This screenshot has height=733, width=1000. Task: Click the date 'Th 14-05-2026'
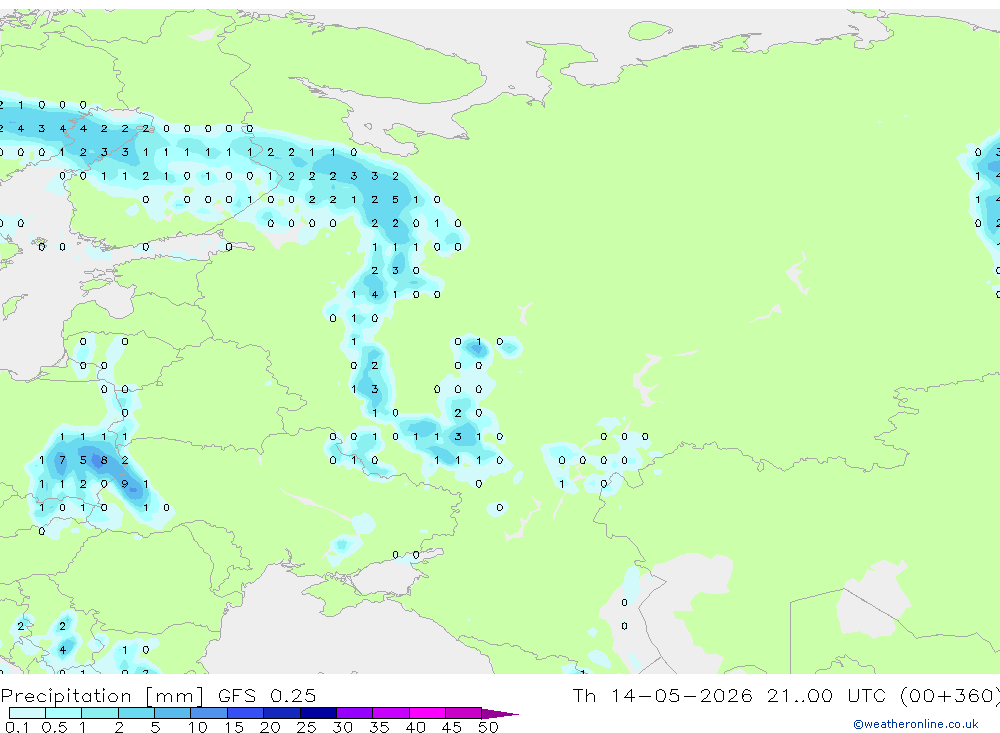coord(662,696)
